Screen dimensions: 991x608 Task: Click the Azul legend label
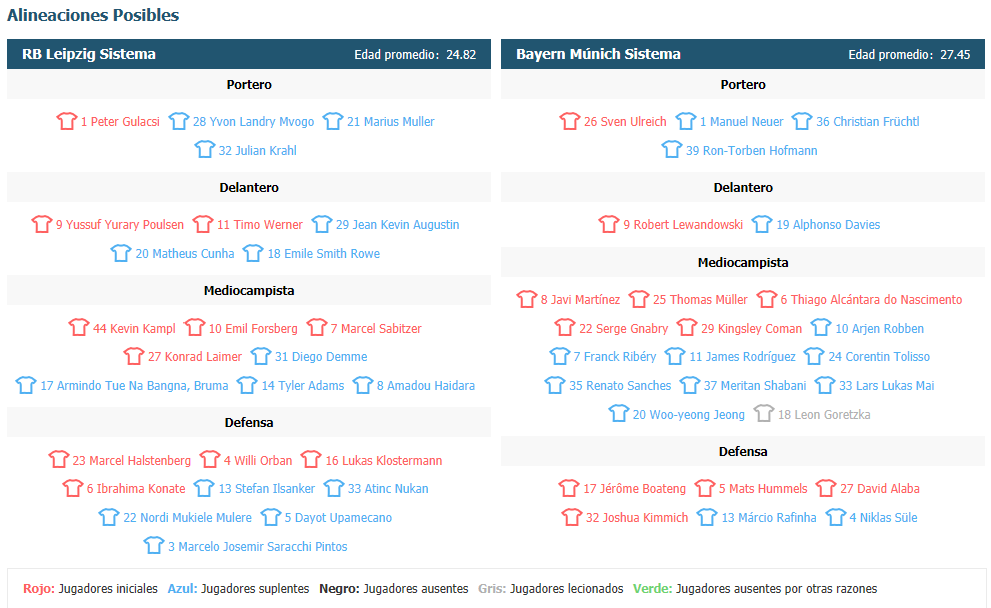183,588
